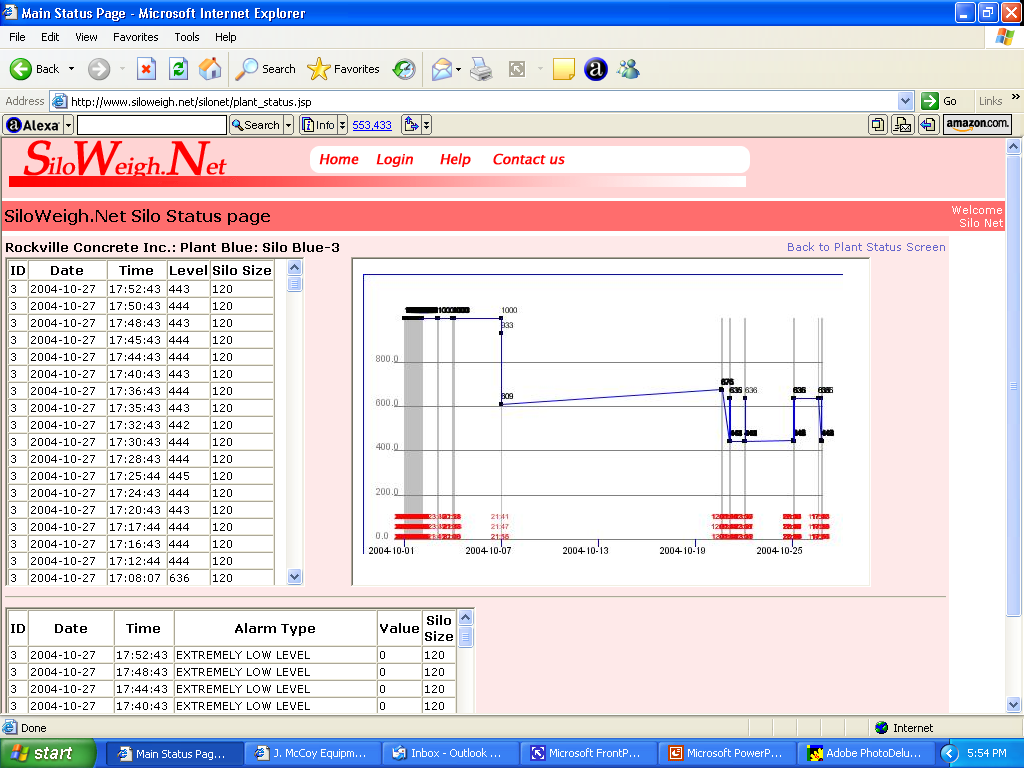The height and width of the screenshot is (768, 1024).
Task: Click the Alexa Info button
Action: (x=319, y=125)
